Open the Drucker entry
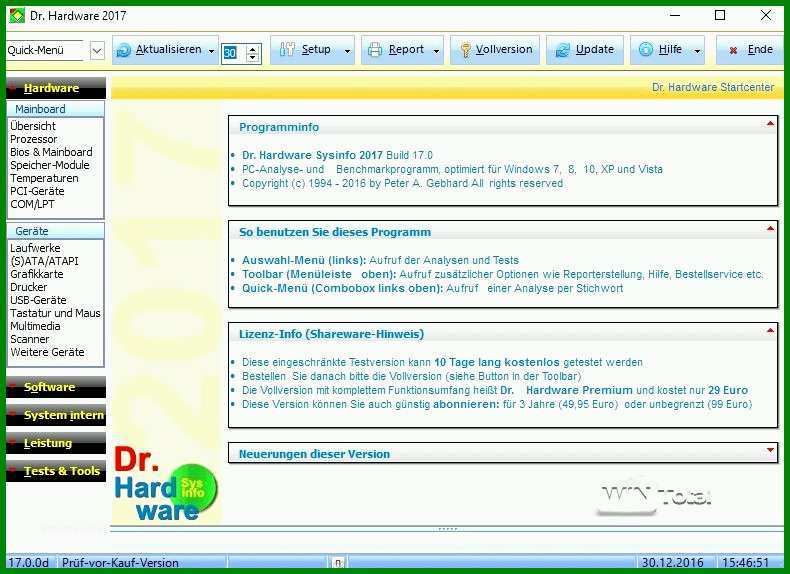This screenshot has width=790, height=574. tap(29, 287)
